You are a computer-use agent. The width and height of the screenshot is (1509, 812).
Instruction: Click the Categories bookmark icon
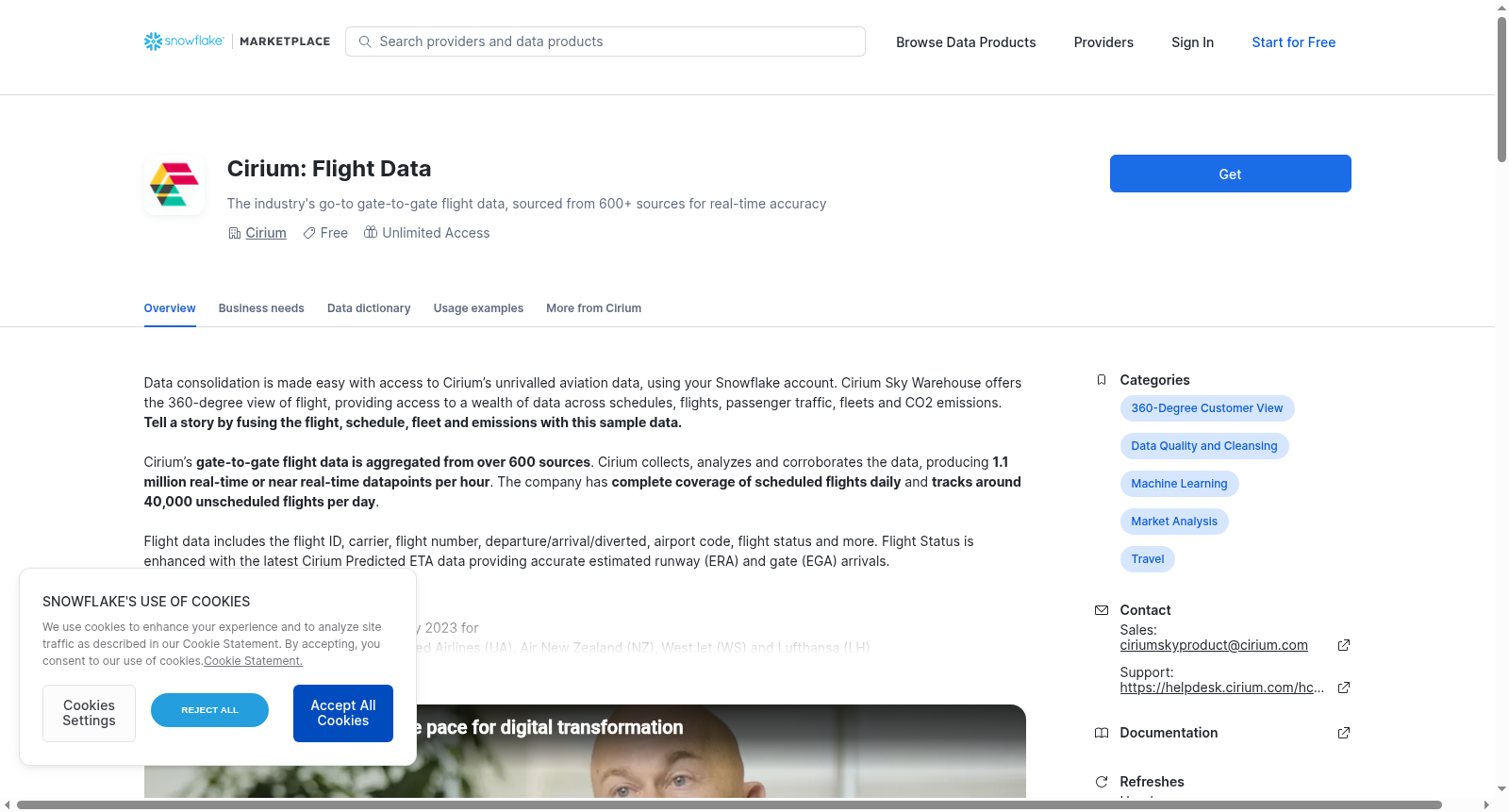click(x=1102, y=380)
